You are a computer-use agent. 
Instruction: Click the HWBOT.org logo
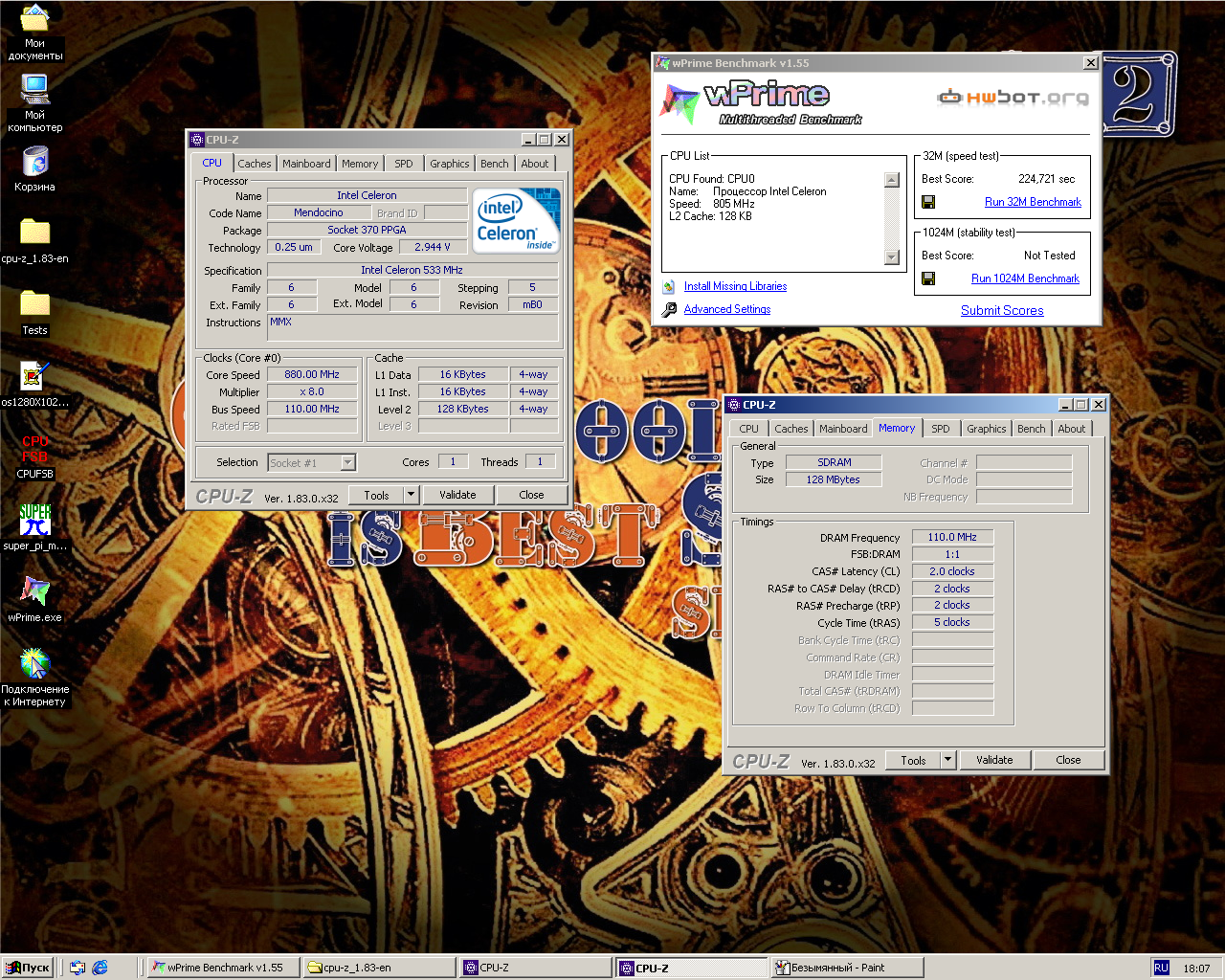tap(1013, 98)
